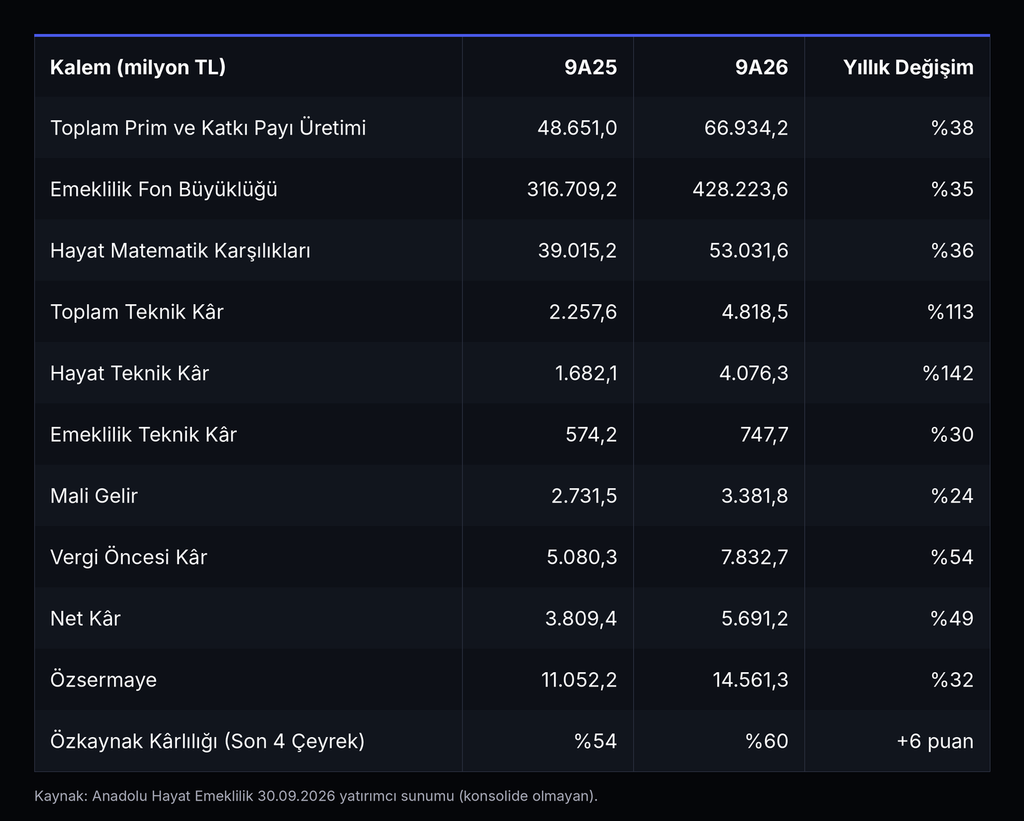Click the value "747,7"
The image size is (1024, 821).
[x=764, y=434]
